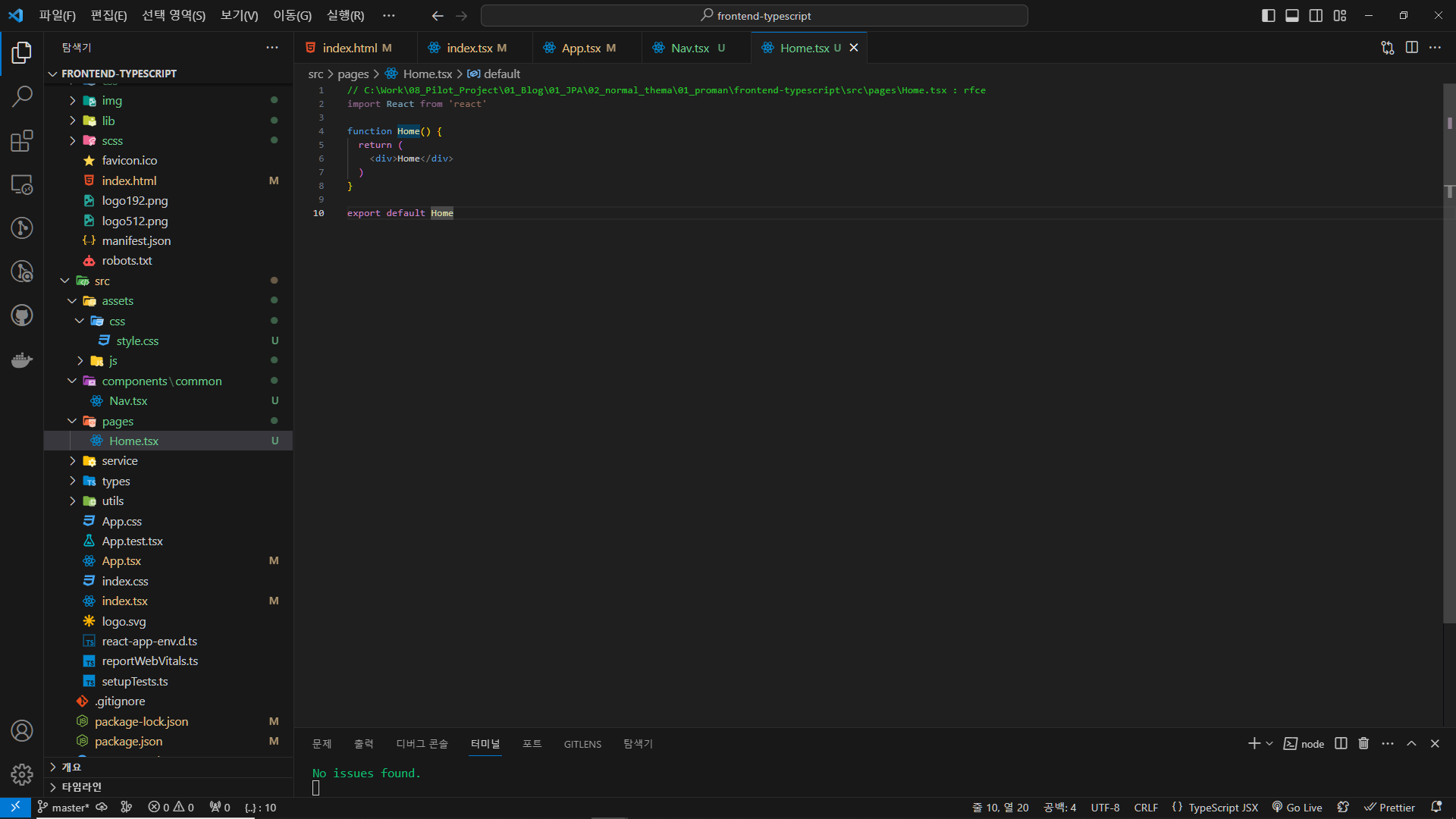Switch to the App.tsx editor tab
Image resolution: width=1456 pixels, height=819 pixels.
pyautogui.click(x=581, y=48)
